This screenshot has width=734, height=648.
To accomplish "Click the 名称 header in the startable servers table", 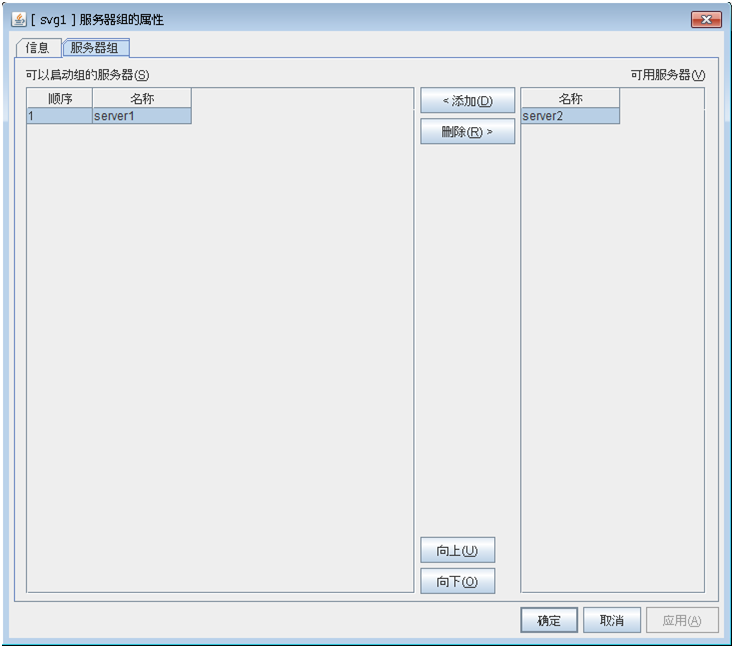I will point(142,98).
